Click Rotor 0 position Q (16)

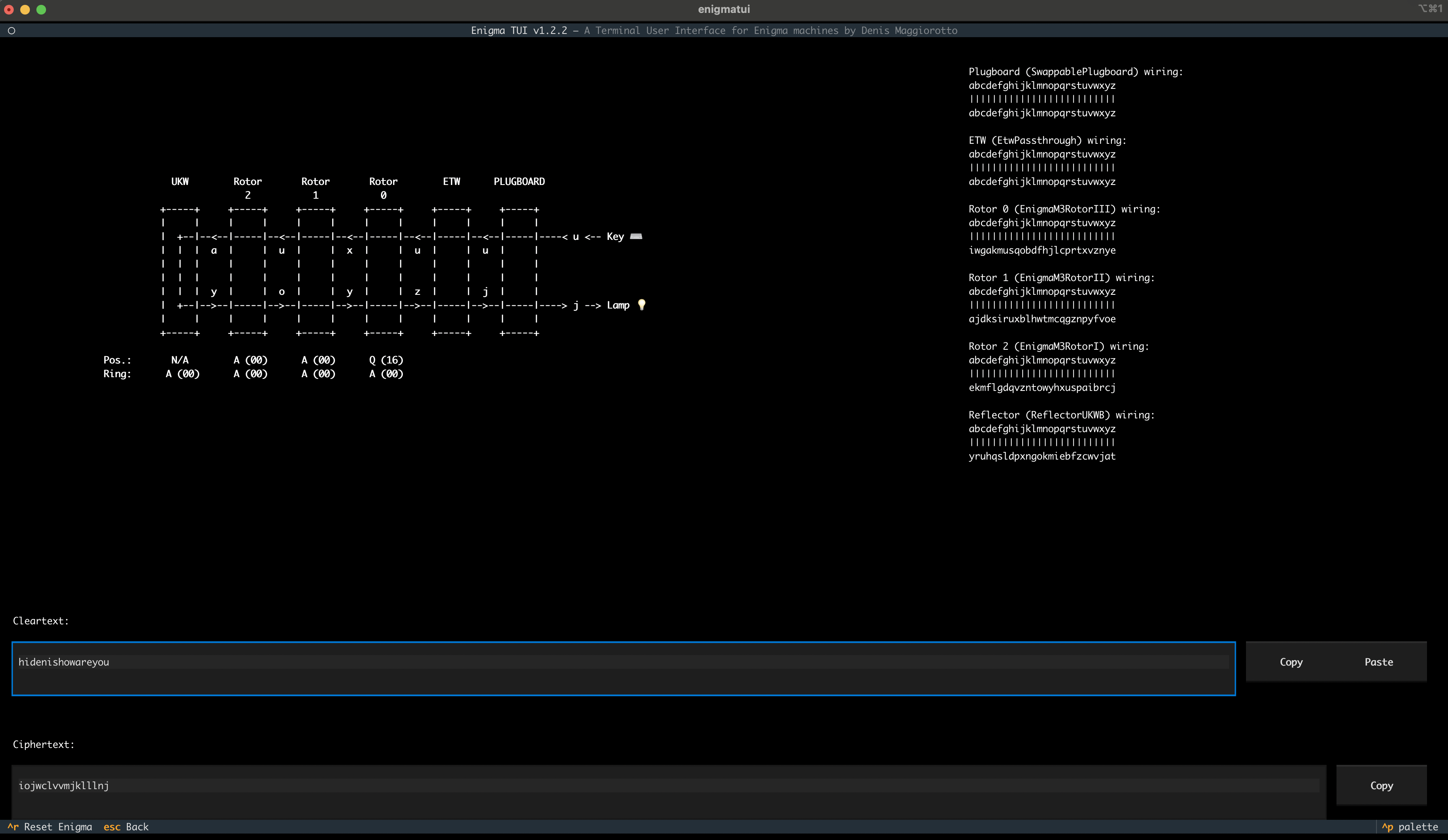(386, 360)
